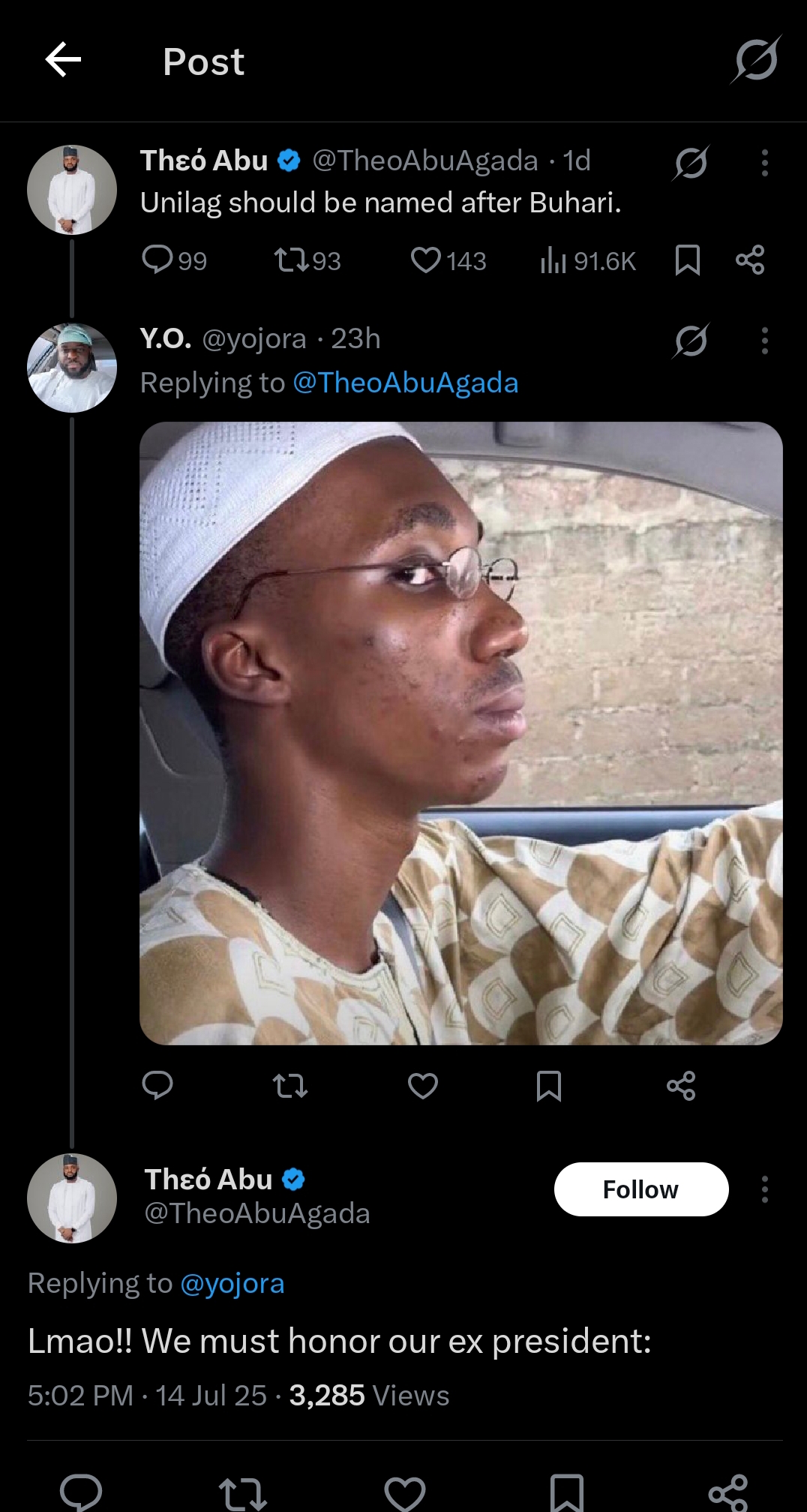Screen dimensions: 807x1512
Task: Share the Unilag Buhari post
Action: click(750, 260)
